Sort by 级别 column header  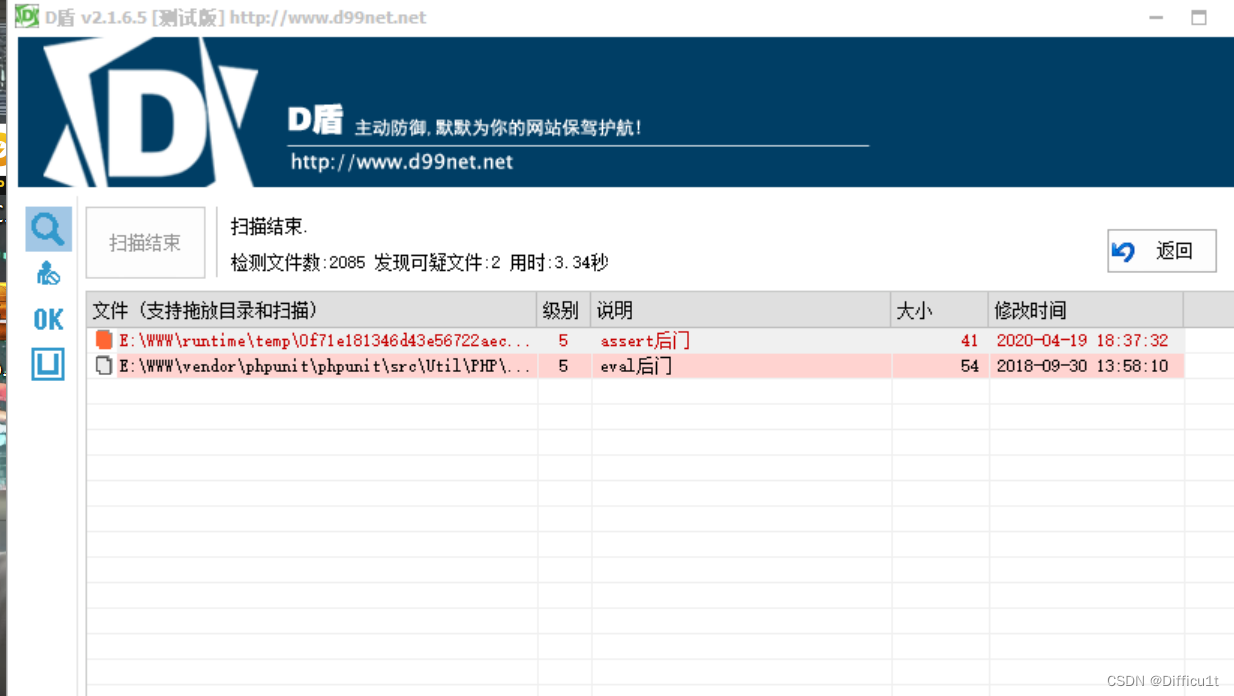pyautogui.click(x=563, y=310)
